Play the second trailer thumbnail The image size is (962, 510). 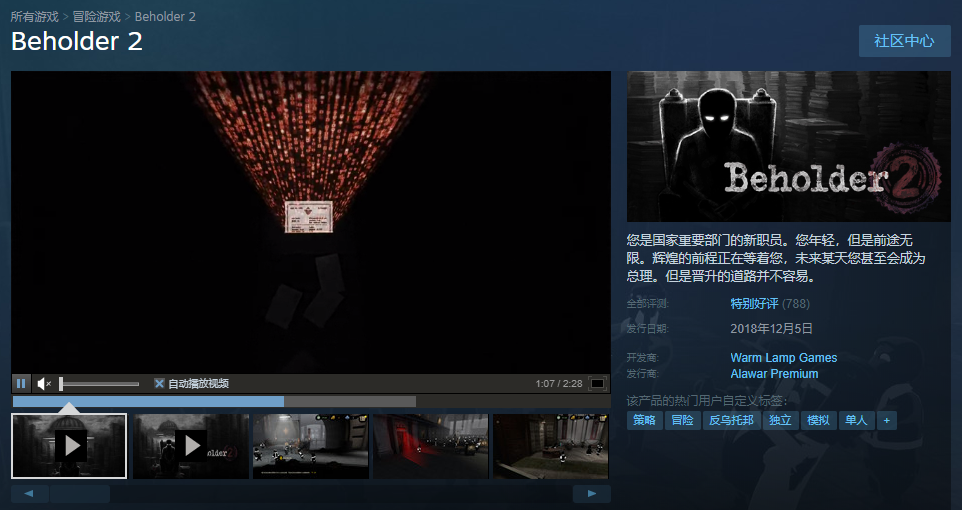click(191, 446)
